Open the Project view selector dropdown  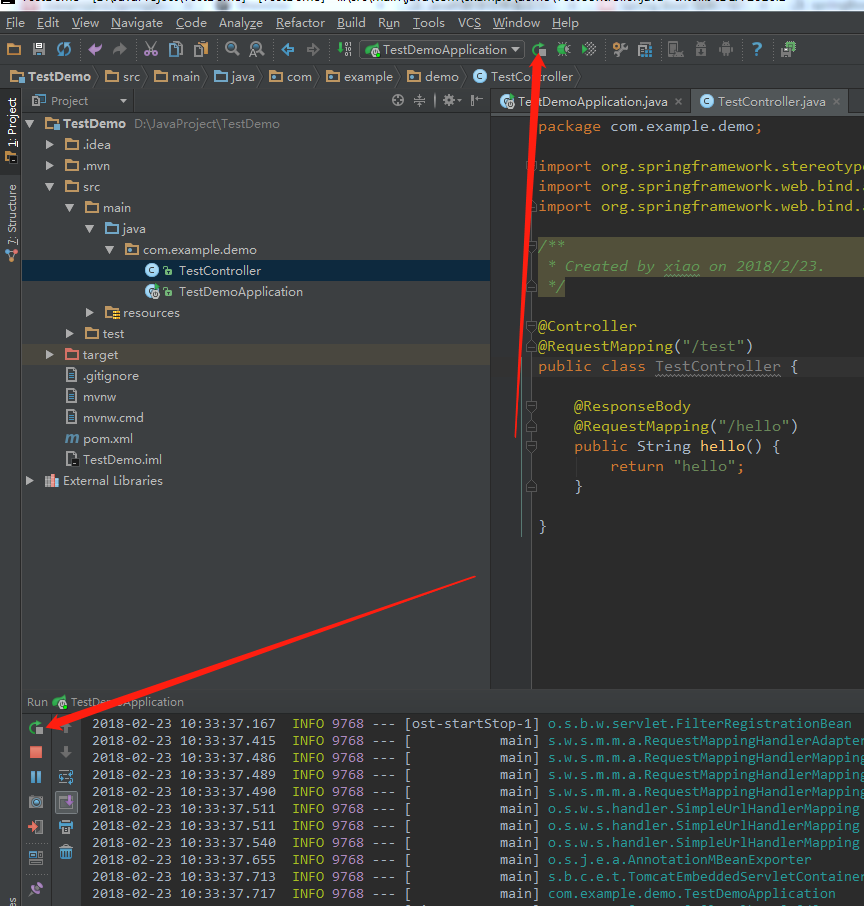[80, 101]
